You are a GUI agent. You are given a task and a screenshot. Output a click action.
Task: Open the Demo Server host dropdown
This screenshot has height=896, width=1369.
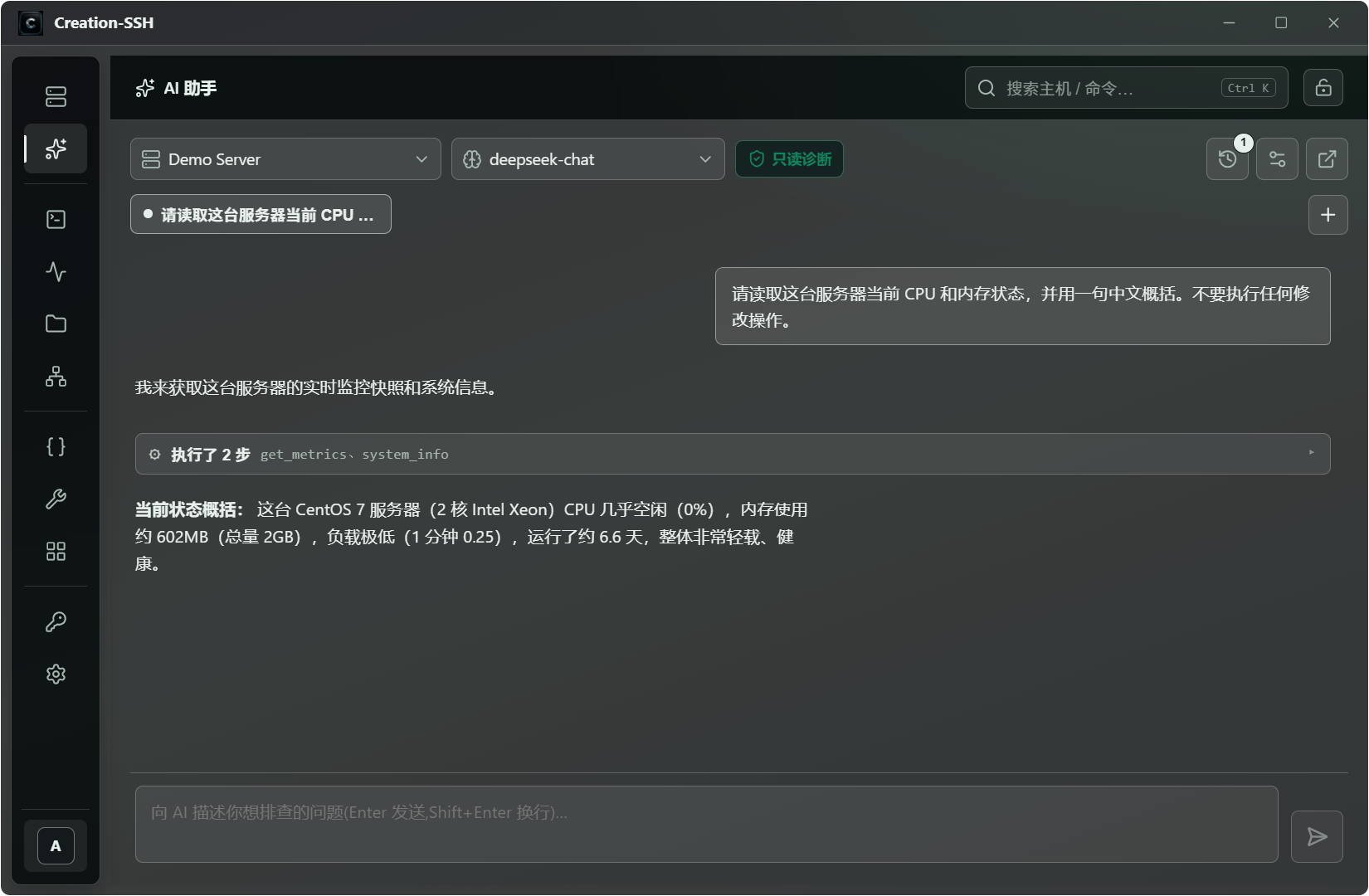point(285,158)
